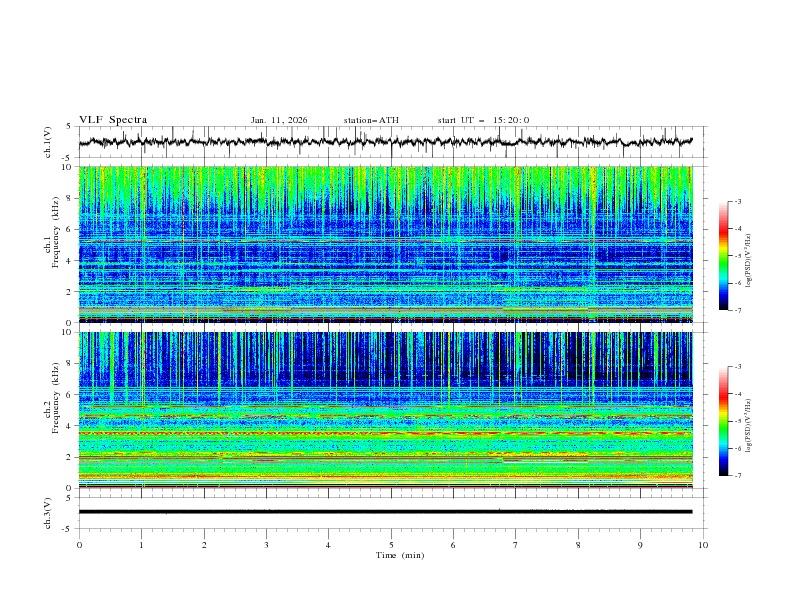Click time axis tick label "8"

click(578, 545)
